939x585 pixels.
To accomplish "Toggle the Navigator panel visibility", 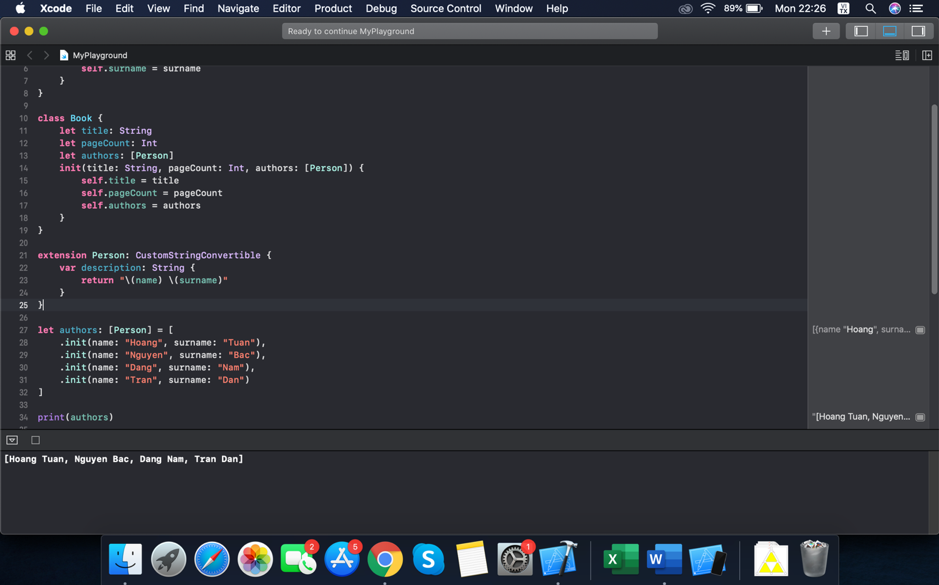I will point(861,31).
